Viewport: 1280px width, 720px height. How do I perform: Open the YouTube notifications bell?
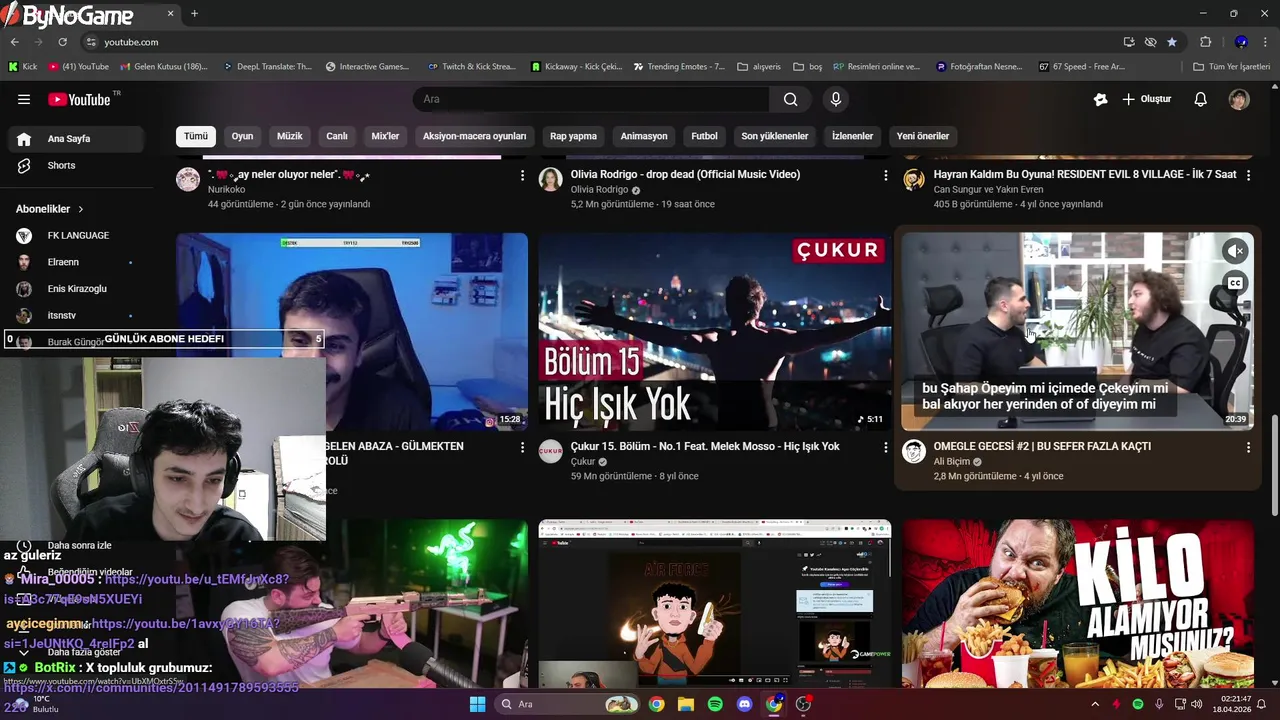pyautogui.click(x=1200, y=99)
